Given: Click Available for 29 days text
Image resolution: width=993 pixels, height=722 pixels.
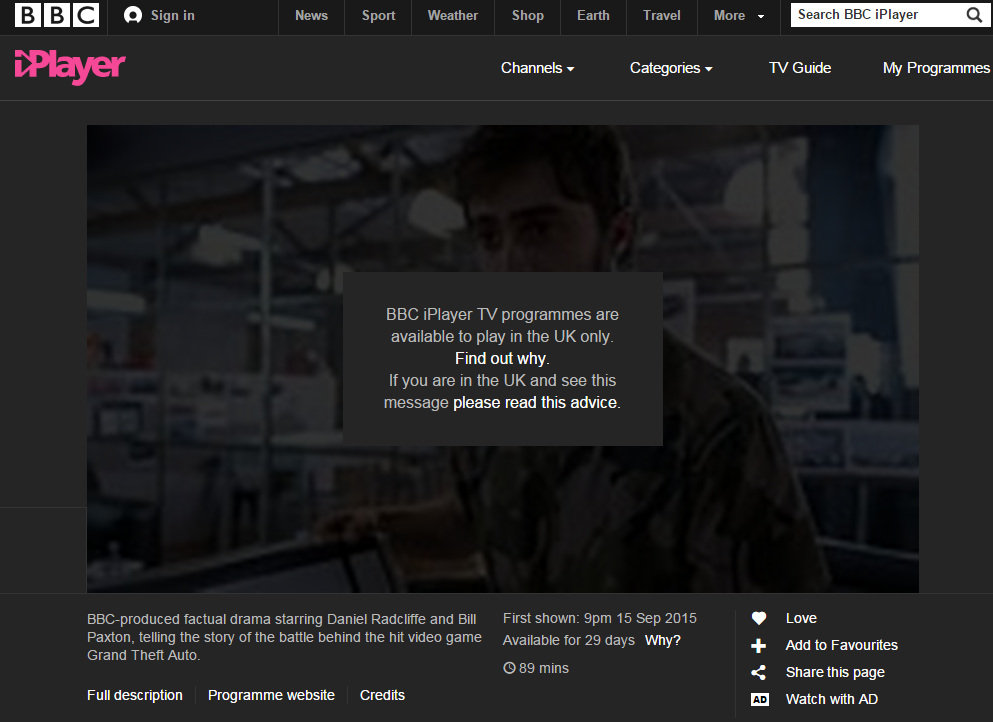Looking at the screenshot, I should (x=569, y=640).
